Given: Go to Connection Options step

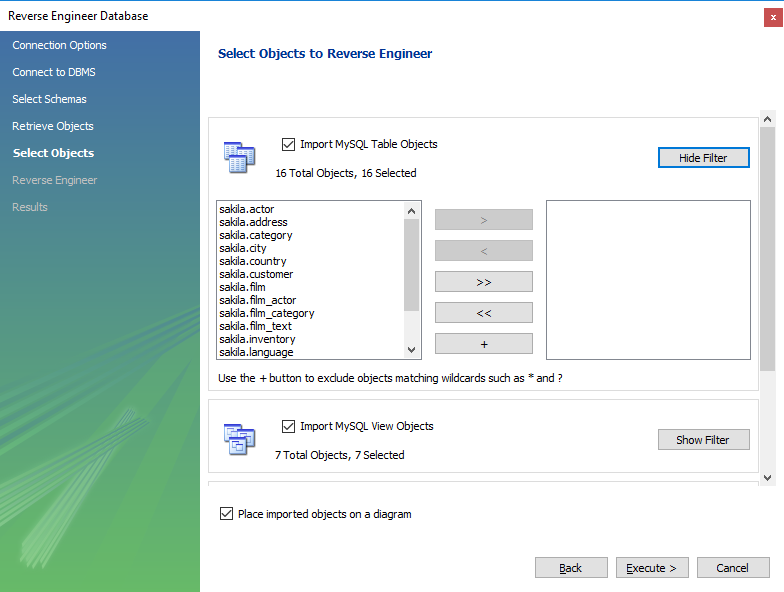Looking at the screenshot, I should pos(60,45).
